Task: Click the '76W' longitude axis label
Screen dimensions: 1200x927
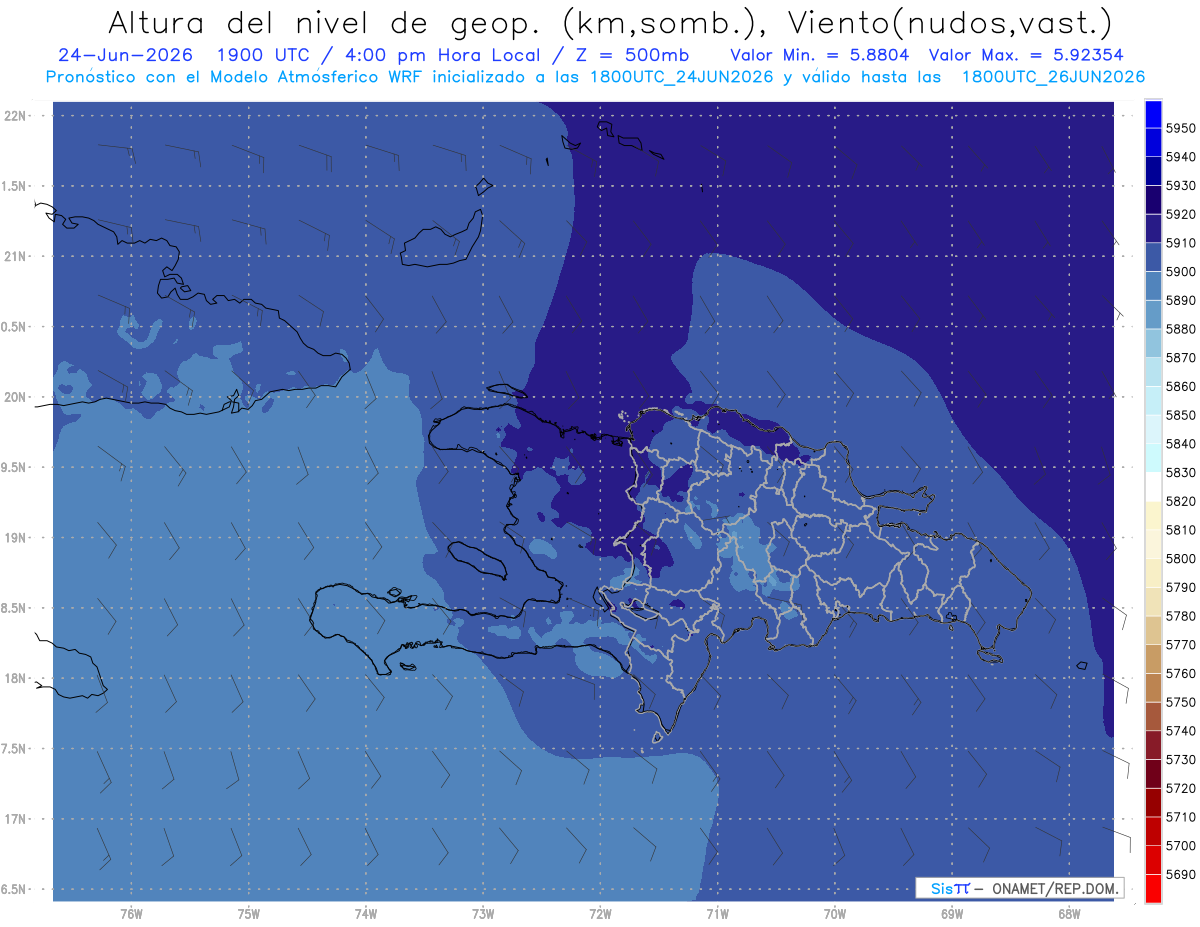Action: (x=131, y=914)
